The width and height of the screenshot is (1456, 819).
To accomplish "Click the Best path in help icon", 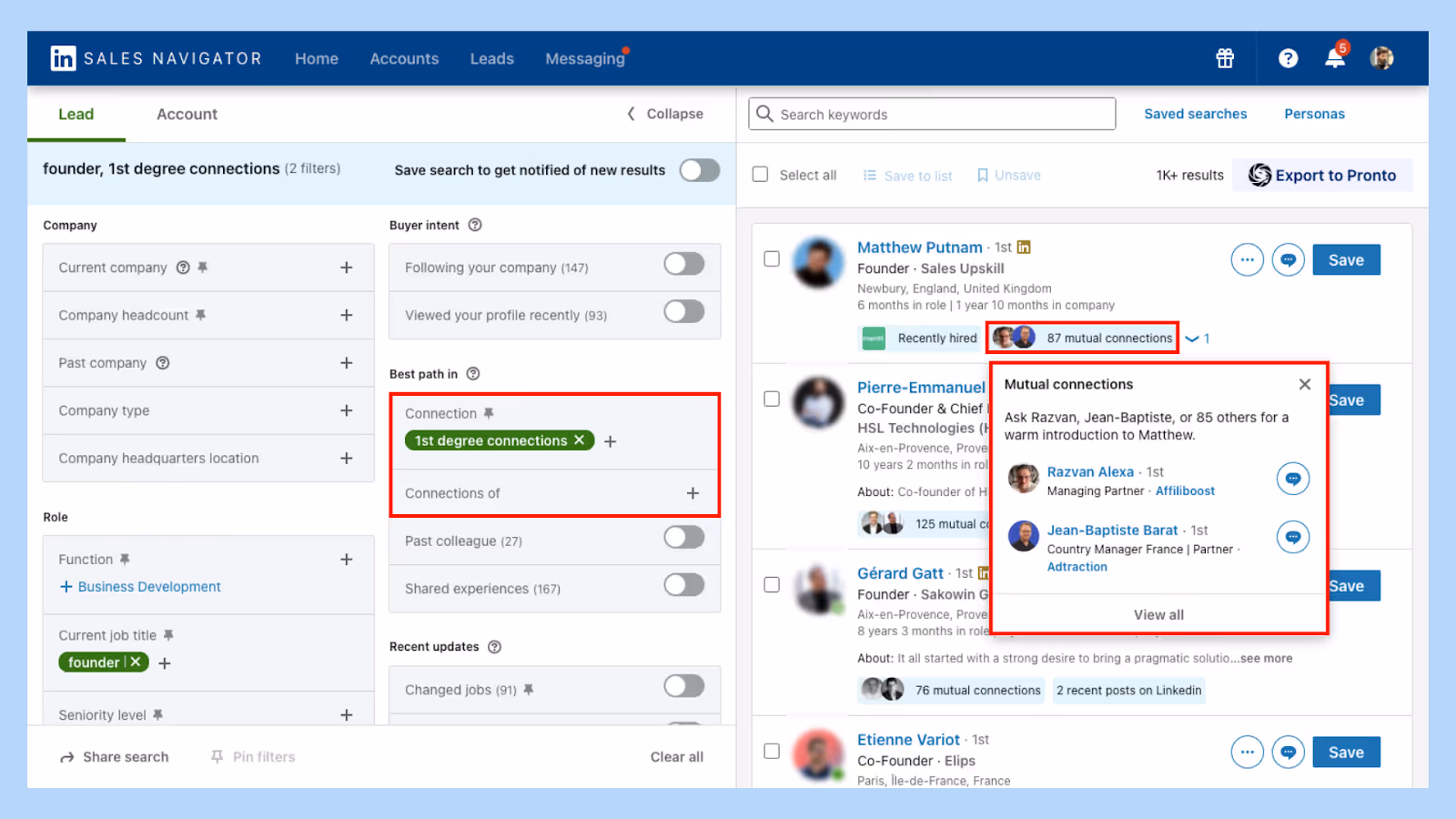I will click(473, 374).
